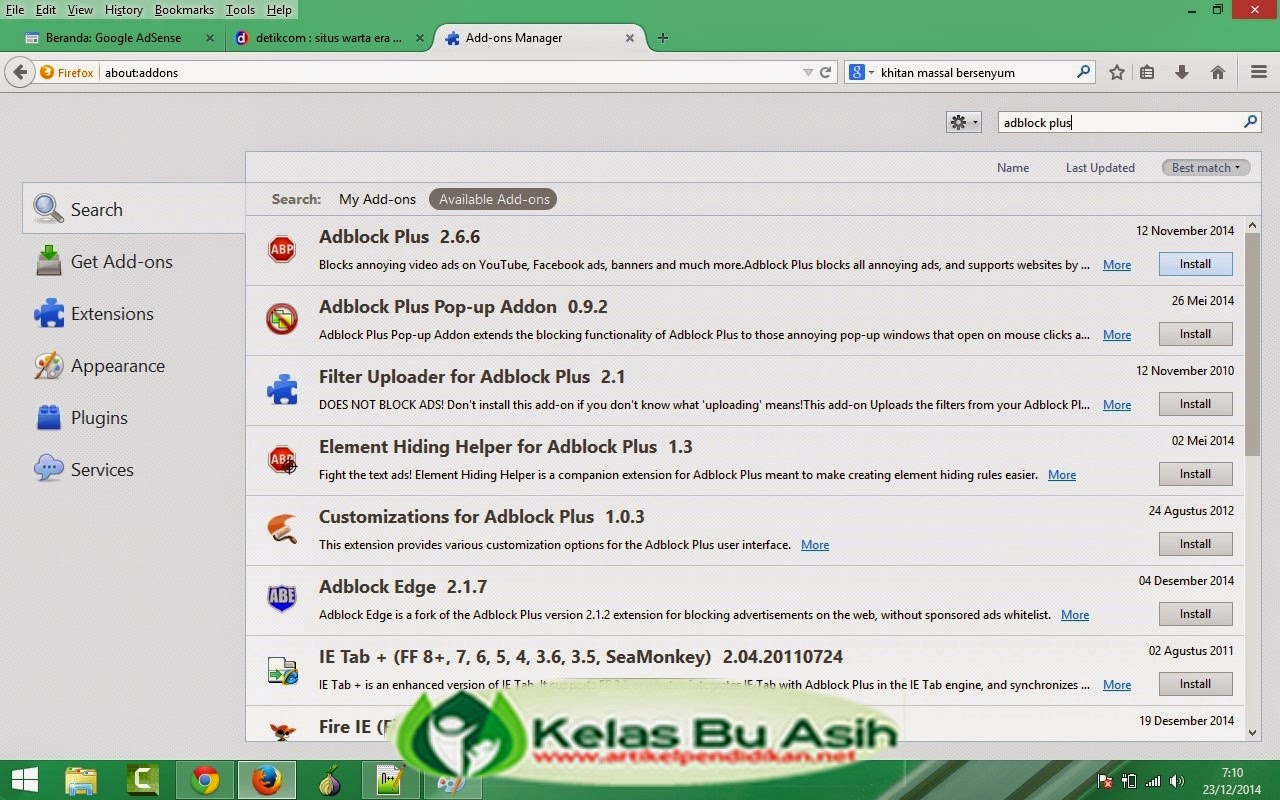This screenshot has height=800, width=1280.
Task: Install Adblock Plus 2.6.6
Action: 1195,264
